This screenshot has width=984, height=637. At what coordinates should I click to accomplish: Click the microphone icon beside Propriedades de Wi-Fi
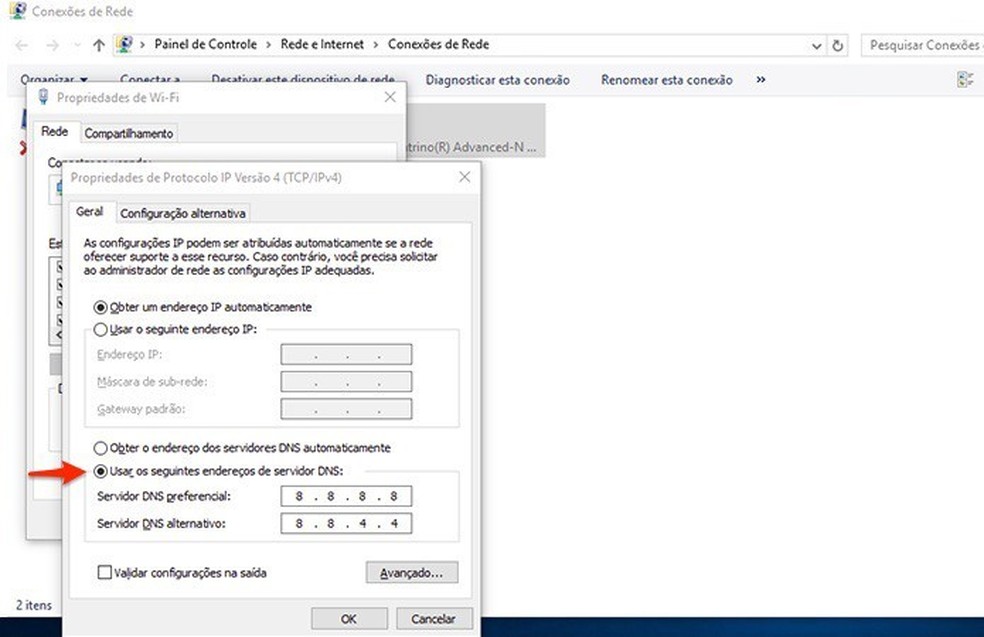tap(42, 97)
